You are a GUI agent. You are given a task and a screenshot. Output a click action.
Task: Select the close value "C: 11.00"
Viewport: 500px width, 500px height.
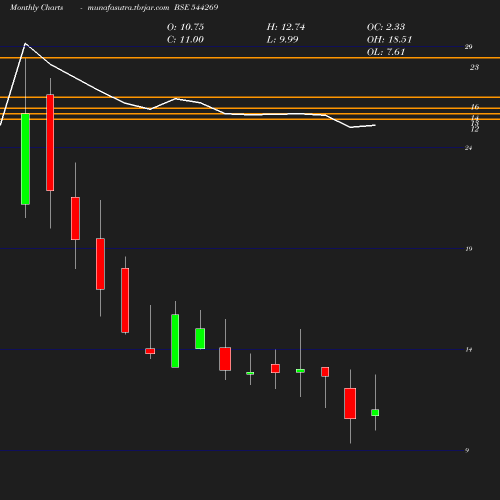185,40
